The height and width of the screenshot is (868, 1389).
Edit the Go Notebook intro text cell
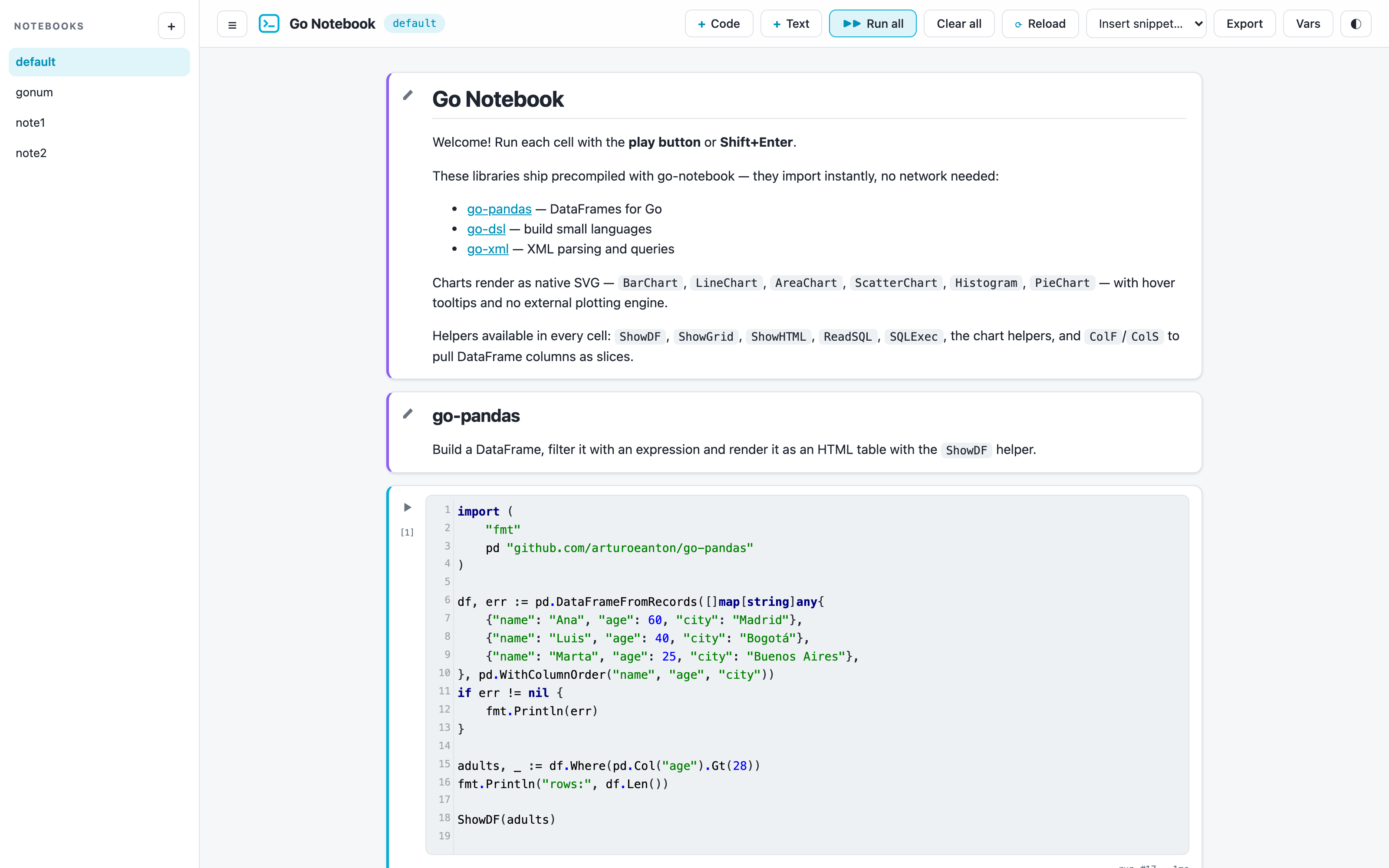[x=408, y=95]
